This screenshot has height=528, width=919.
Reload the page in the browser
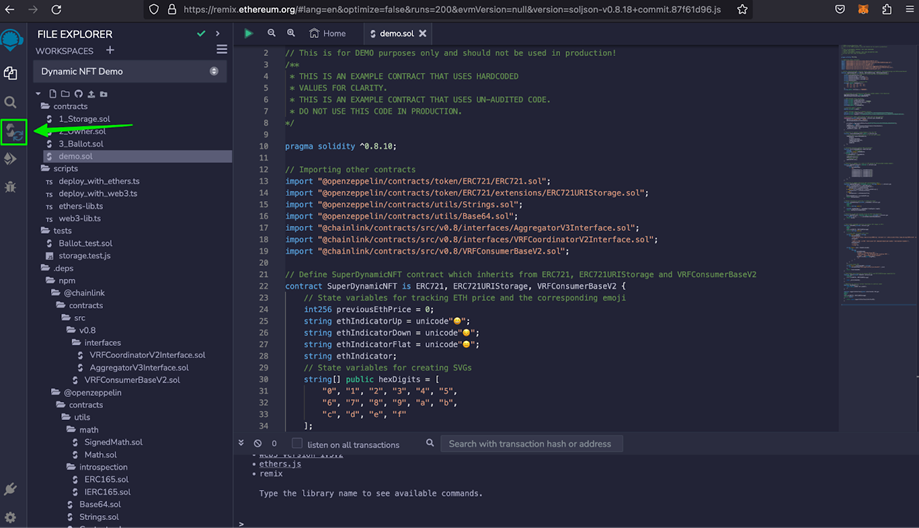point(56,9)
